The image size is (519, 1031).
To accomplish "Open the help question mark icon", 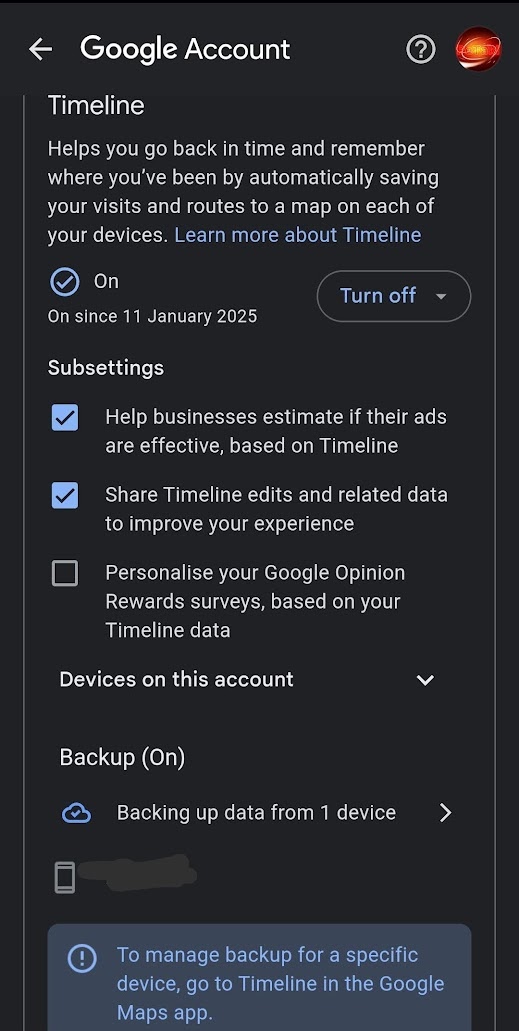I will (x=421, y=49).
